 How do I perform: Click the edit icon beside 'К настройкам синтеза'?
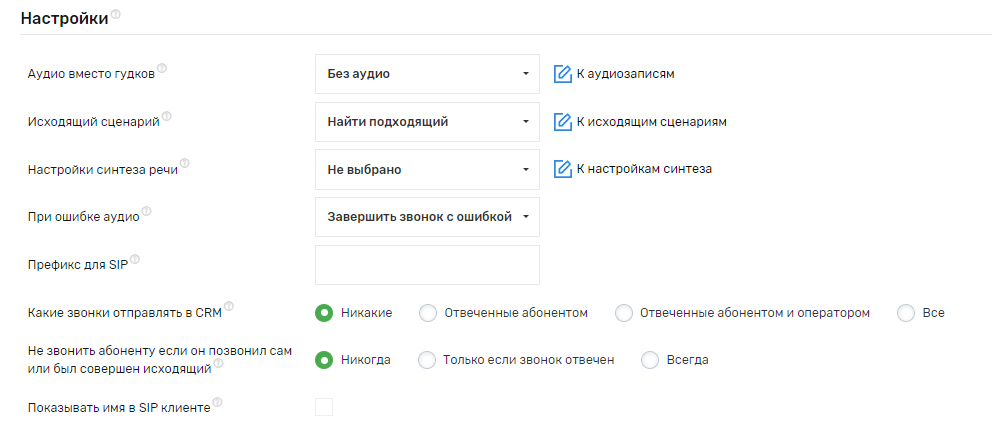click(x=563, y=169)
